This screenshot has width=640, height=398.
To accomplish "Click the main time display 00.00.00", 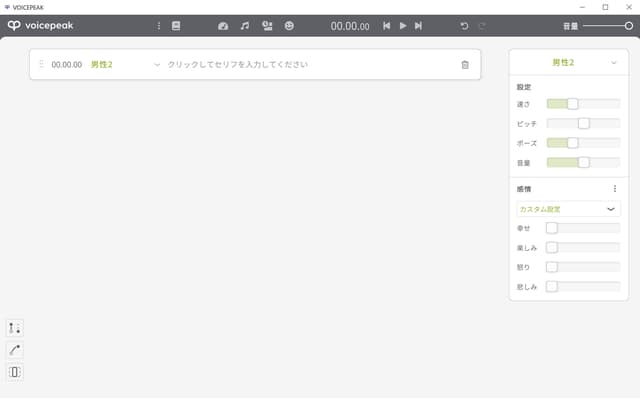I will tap(350, 26).
